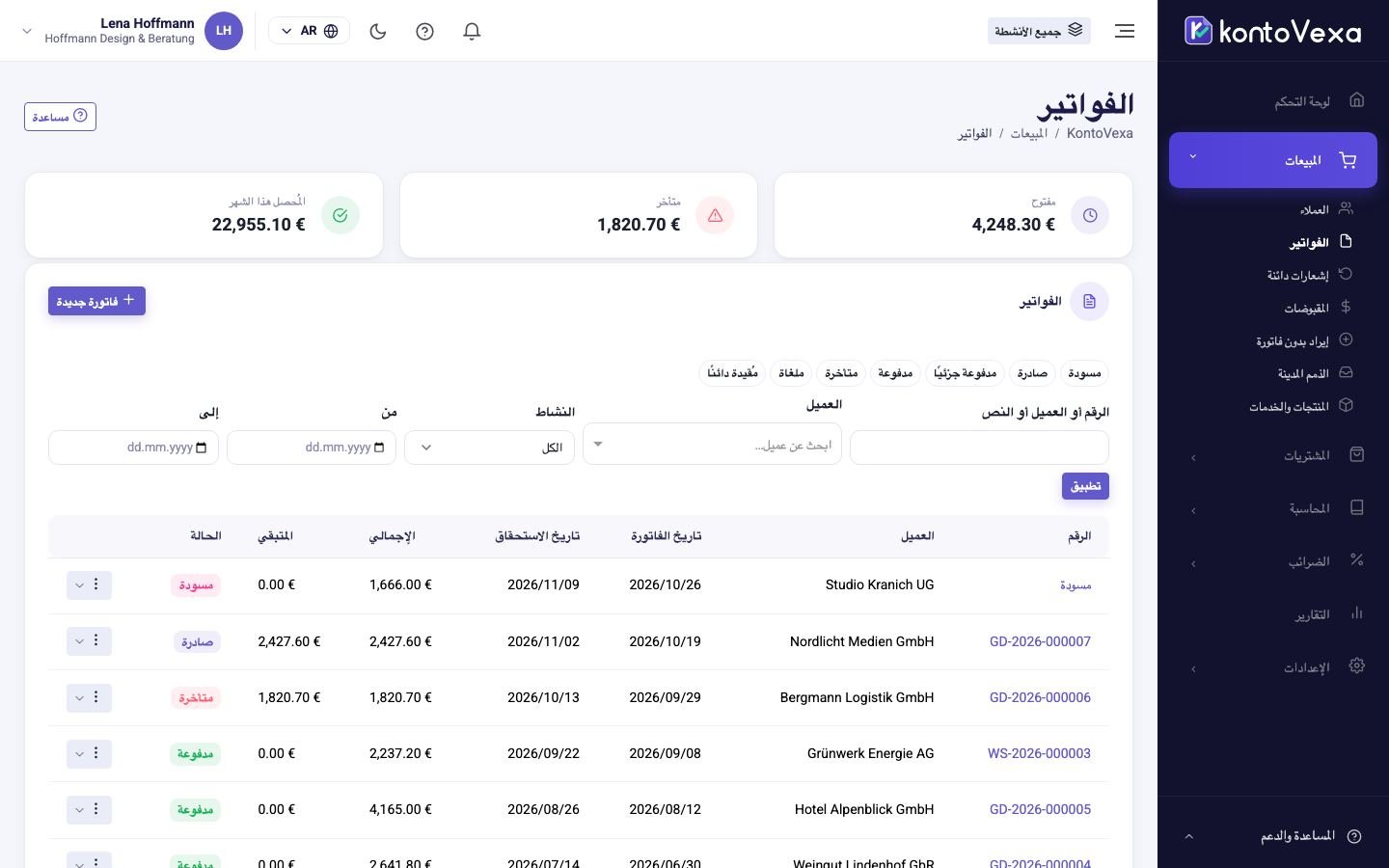Collapse the المبيعات sales menu

point(1273,160)
